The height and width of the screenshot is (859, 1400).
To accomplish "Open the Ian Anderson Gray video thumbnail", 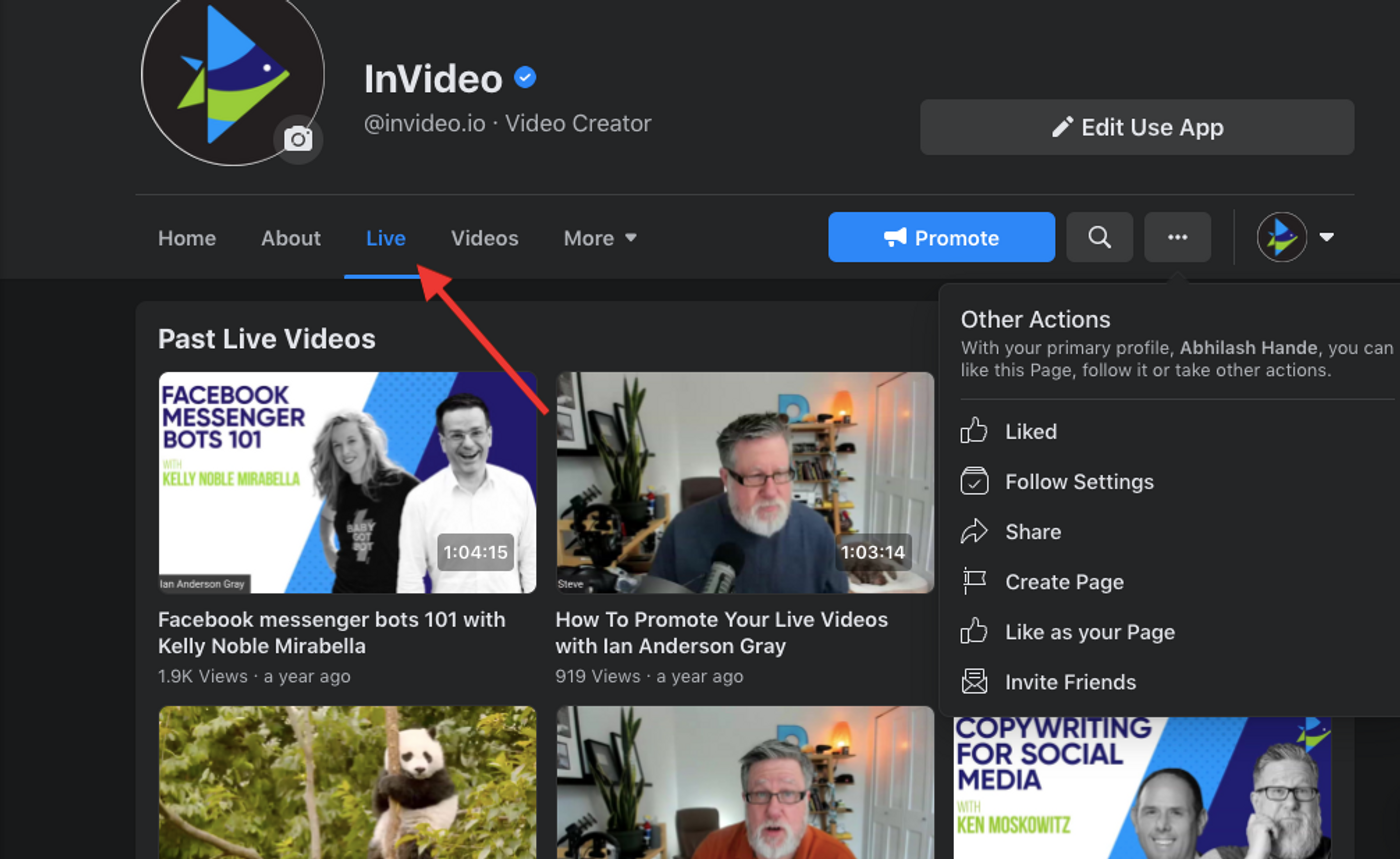I will 745,483.
